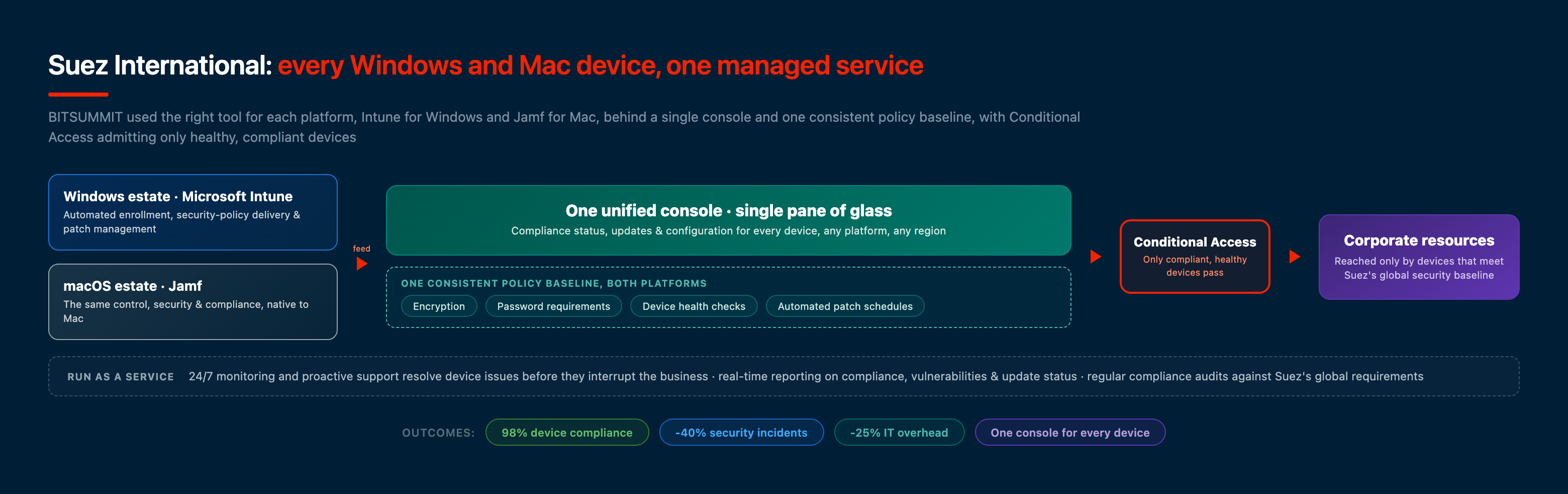Viewport: 1568px width, 494px height.
Task: Click 'Only compliant, healthy devices pass' text
Action: click(1195, 266)
